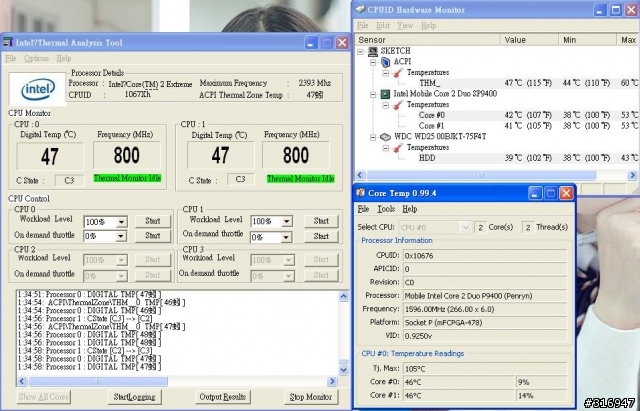Minimize the Intel Thermal Analysis Tool window

click(x=311, y=42)
